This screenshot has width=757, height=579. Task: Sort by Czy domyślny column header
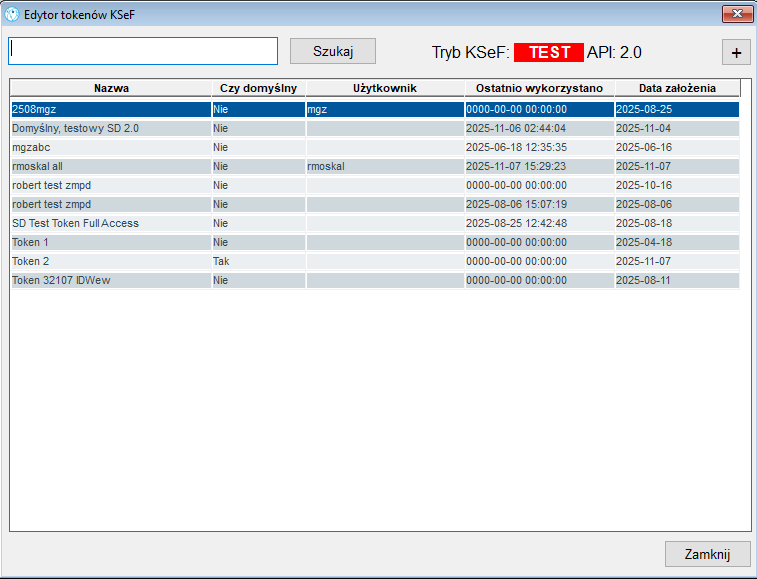[258, 88]
